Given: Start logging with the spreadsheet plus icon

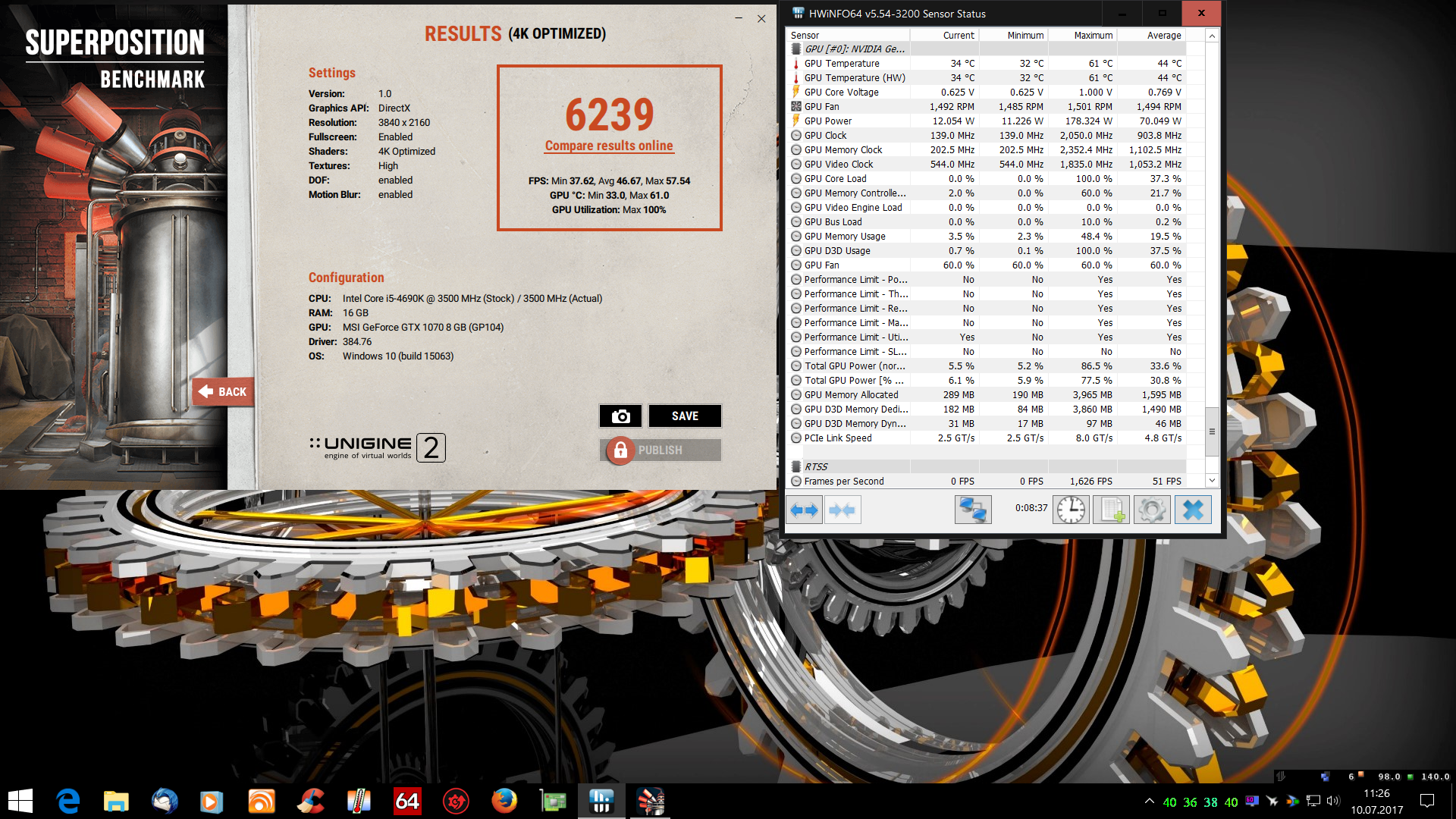Looking at the screenshot, I should pyautogui.click(x=1111, y=510).
